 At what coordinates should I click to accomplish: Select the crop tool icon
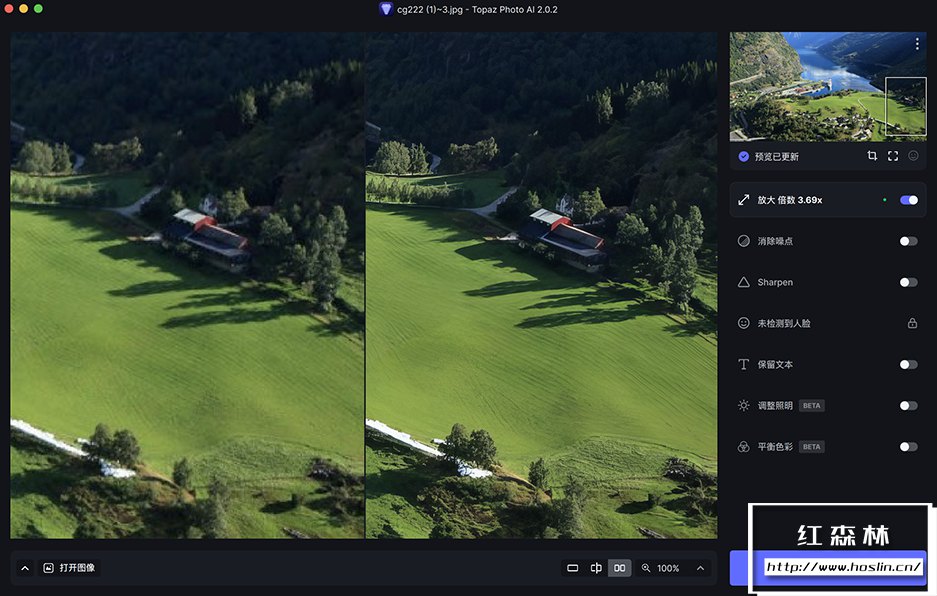(x=872, y=156)
